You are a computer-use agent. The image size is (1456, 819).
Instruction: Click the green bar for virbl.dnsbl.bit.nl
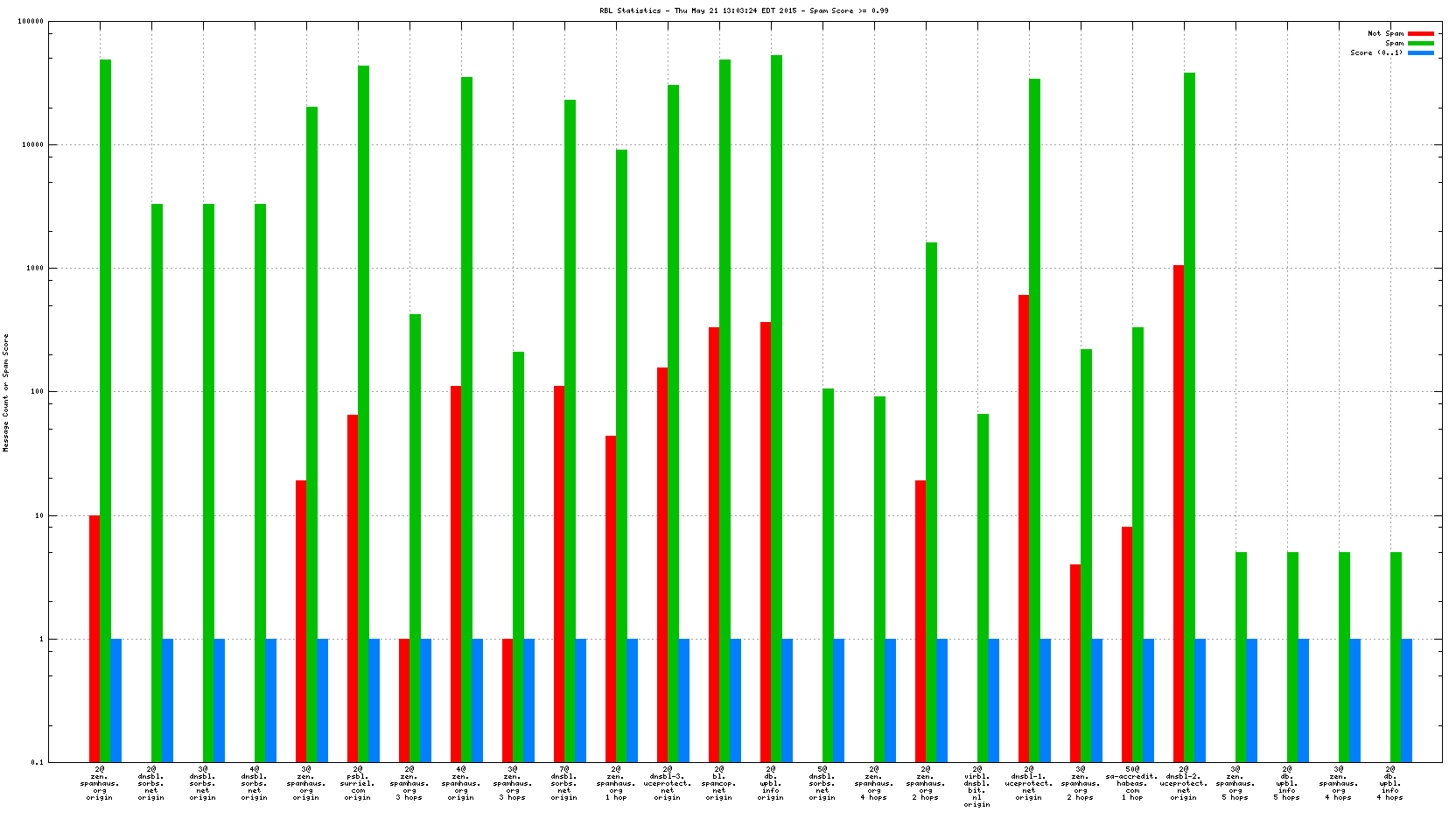(x=983, y=586)
